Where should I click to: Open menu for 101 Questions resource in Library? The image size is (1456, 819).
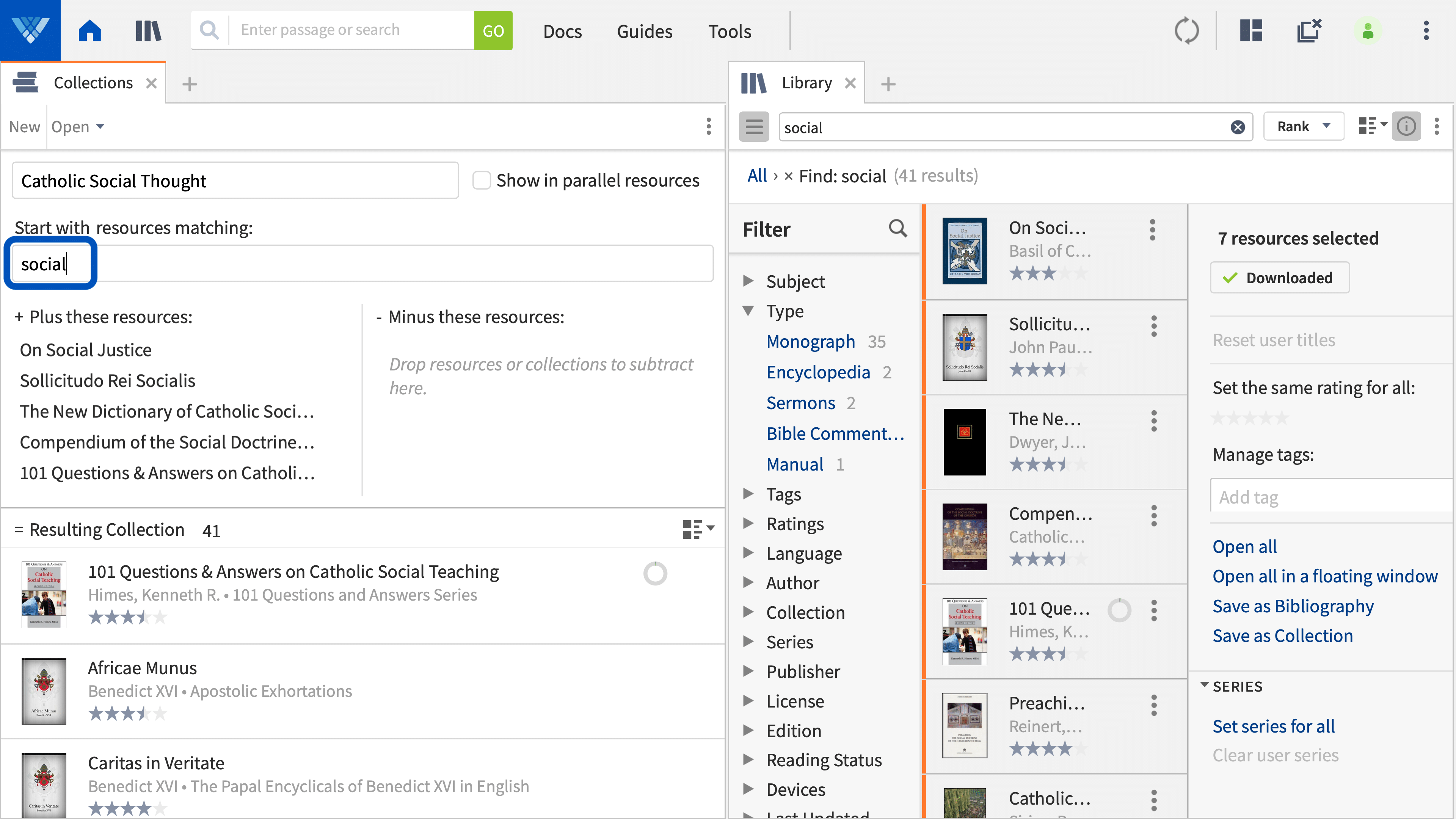pos(1153,610)
